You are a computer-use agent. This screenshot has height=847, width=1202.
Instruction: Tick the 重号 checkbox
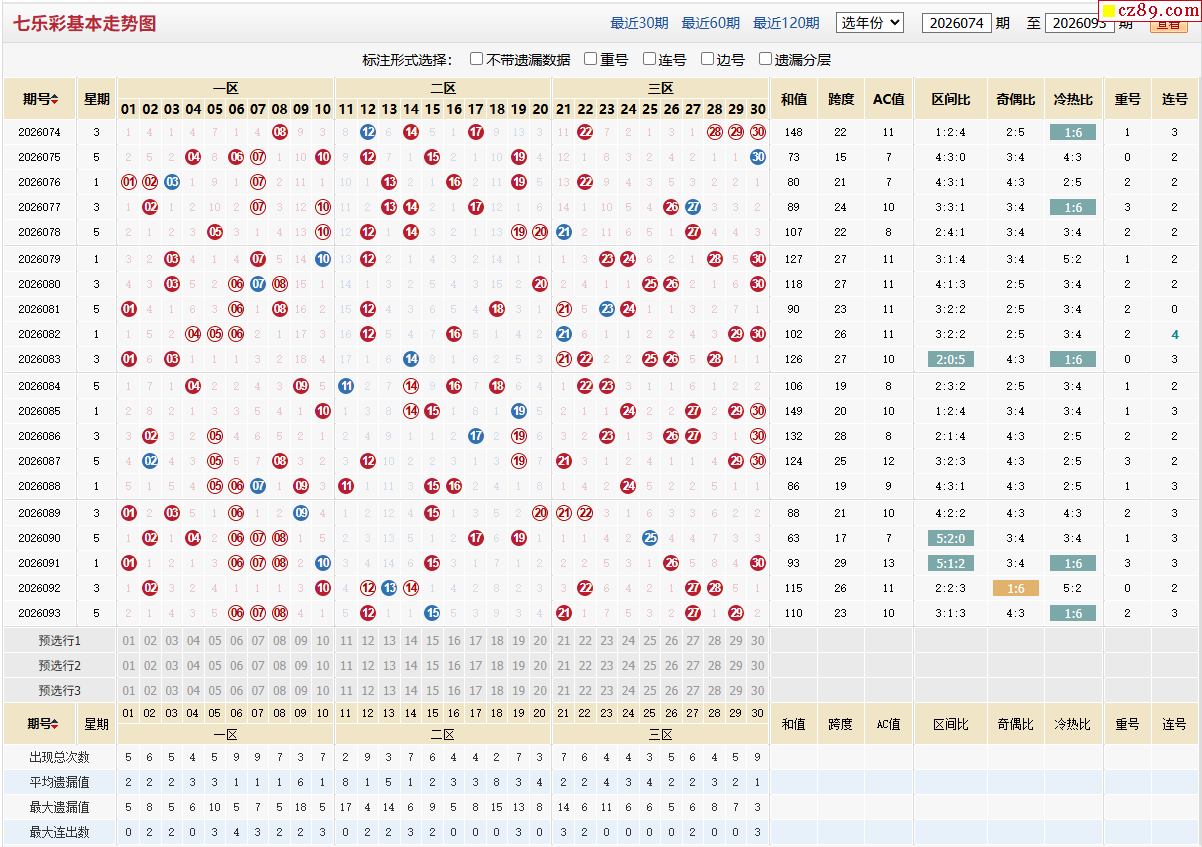(591, 59)
